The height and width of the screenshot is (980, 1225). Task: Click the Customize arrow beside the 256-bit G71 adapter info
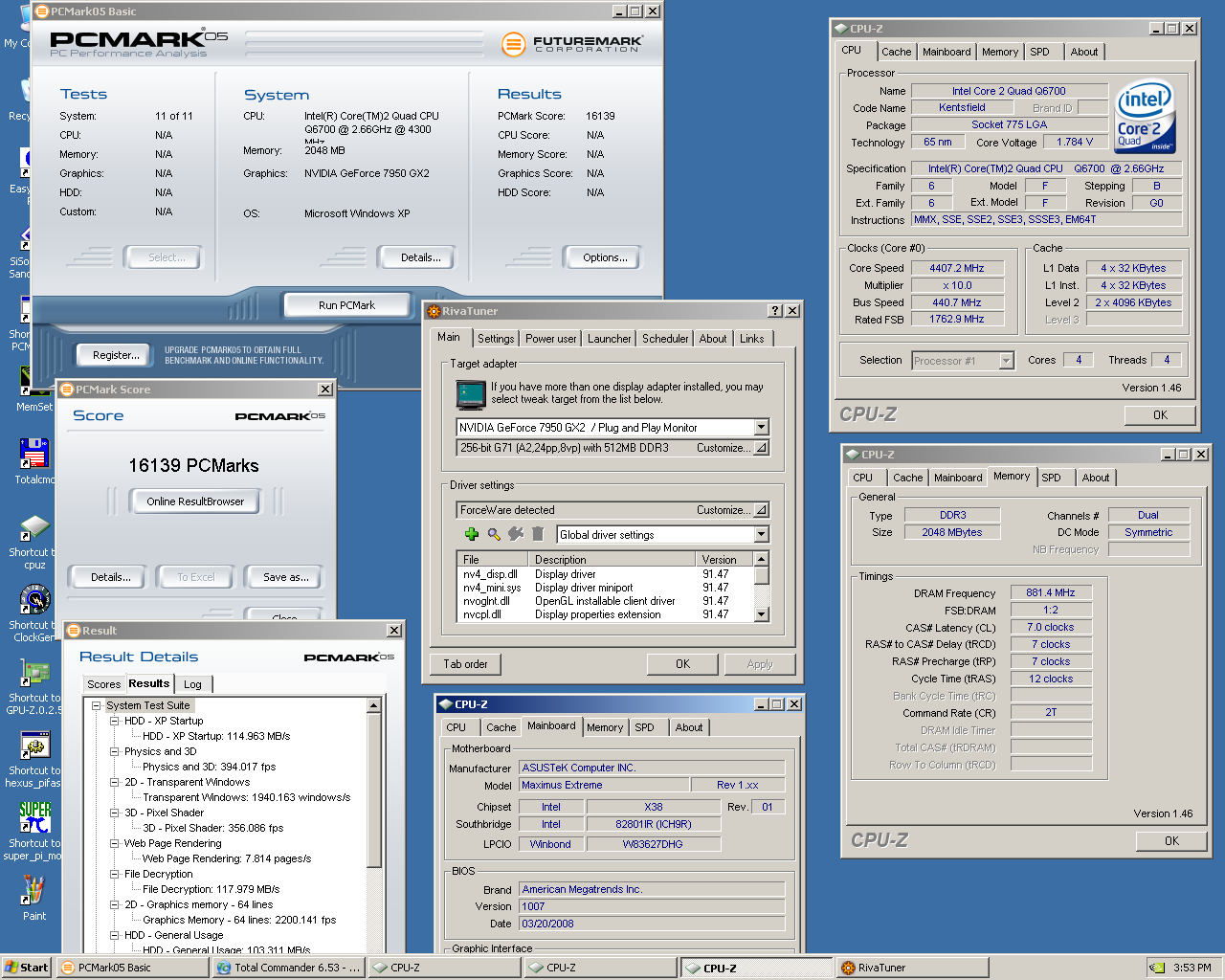pos(761,448)
